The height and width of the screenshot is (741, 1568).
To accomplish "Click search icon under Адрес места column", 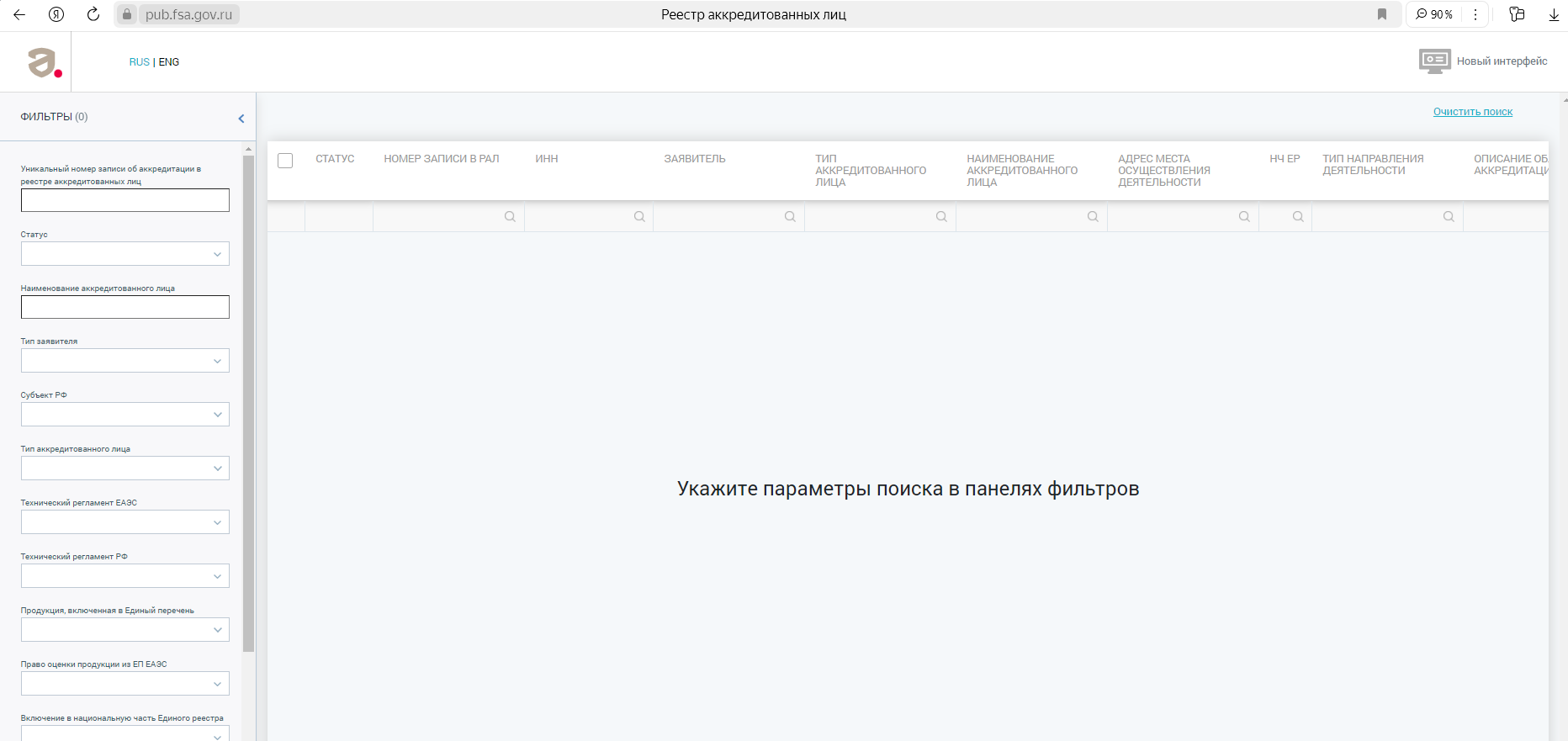I will (x=1244, y=217).
